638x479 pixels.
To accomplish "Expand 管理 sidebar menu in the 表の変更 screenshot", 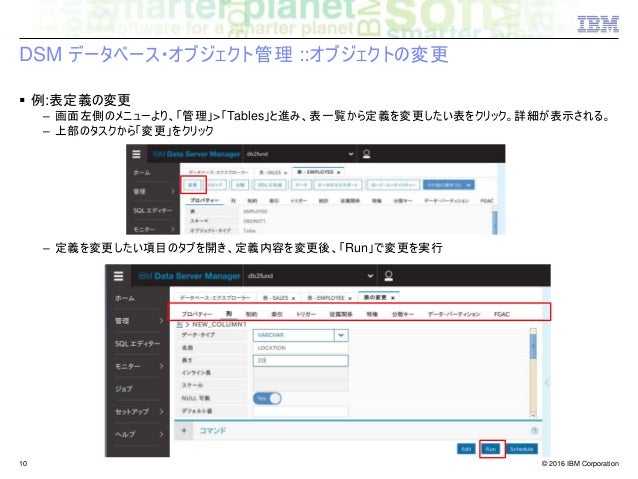I will 161,321.
